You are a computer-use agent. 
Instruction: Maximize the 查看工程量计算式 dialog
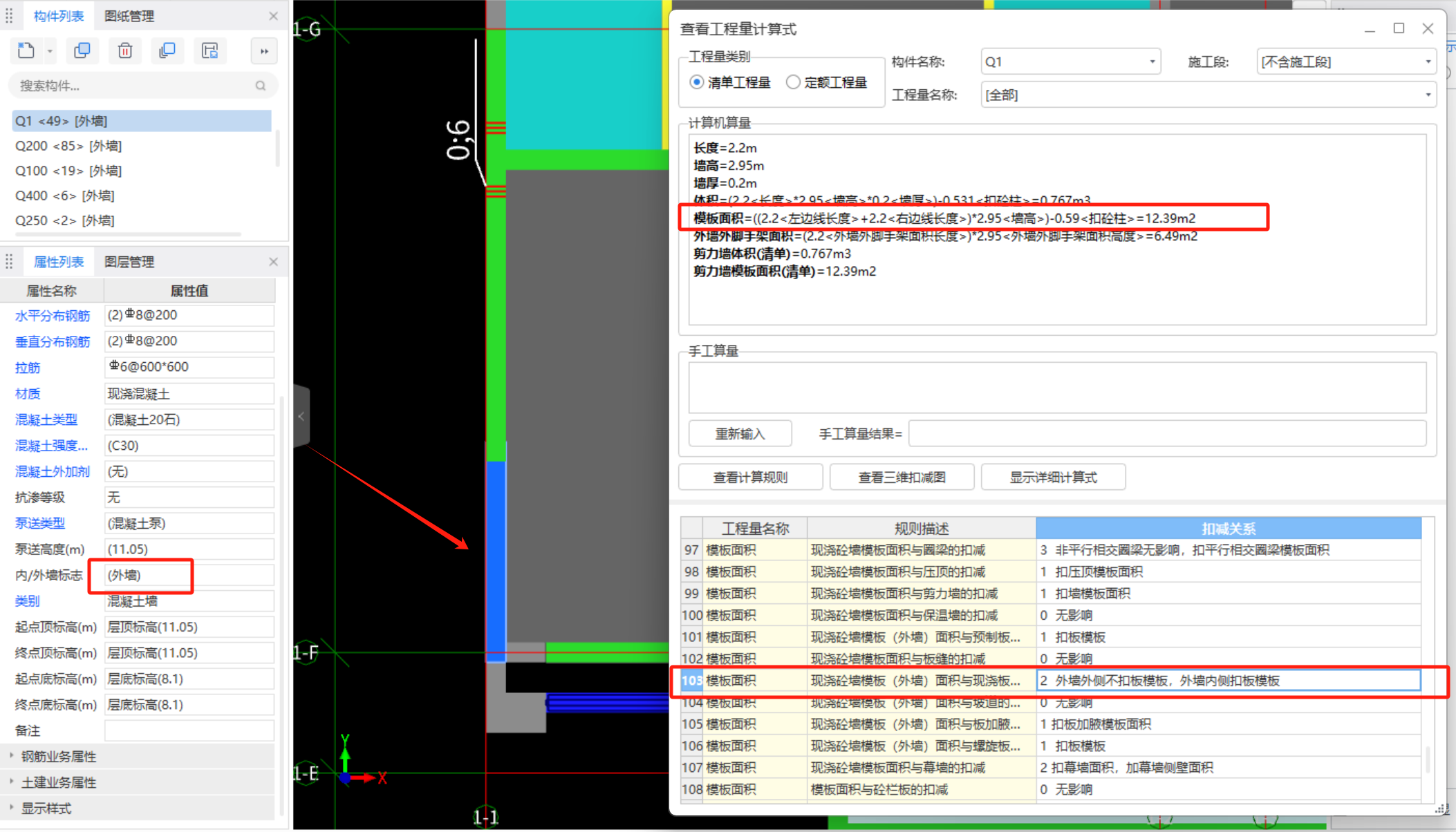[x=1399, y=28]
